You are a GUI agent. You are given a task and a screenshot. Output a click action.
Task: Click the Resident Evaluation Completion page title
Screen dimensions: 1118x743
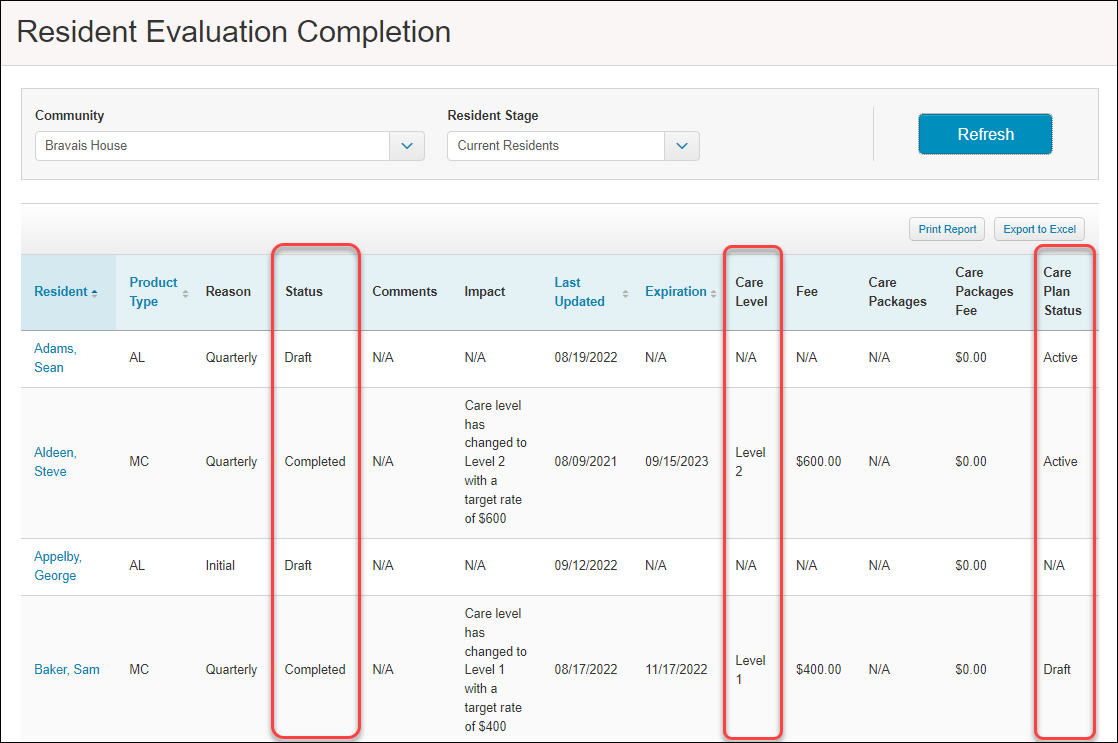pos(233,32)
